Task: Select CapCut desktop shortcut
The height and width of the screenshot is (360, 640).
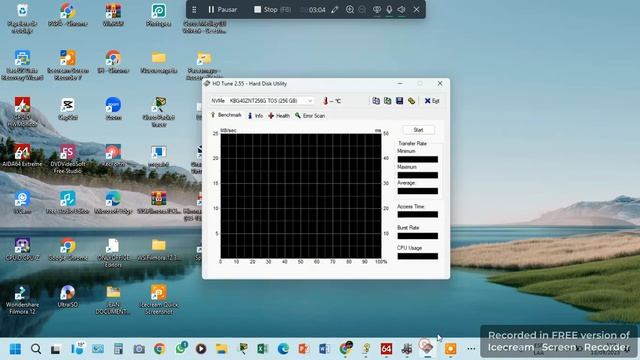Action: [68, 109]
